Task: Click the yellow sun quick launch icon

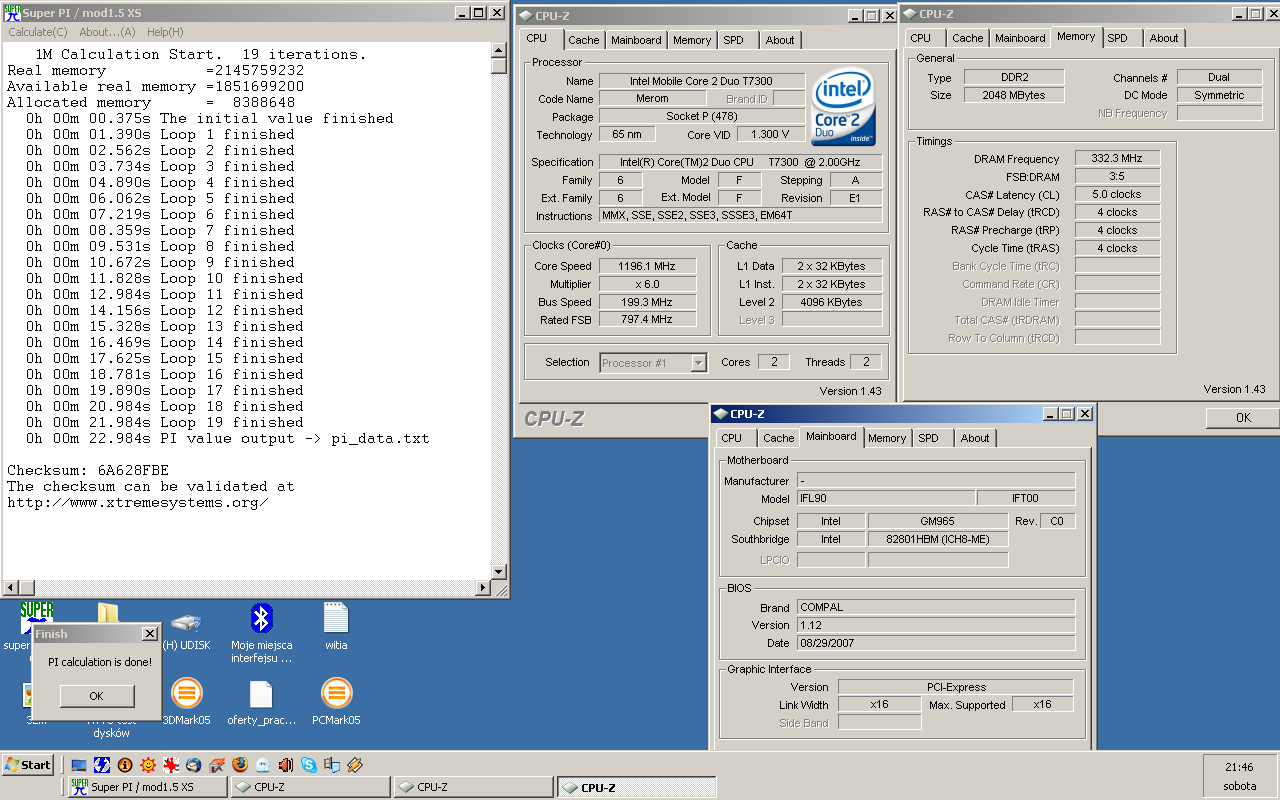Action: pyautogui.click(x=148, y=765)
